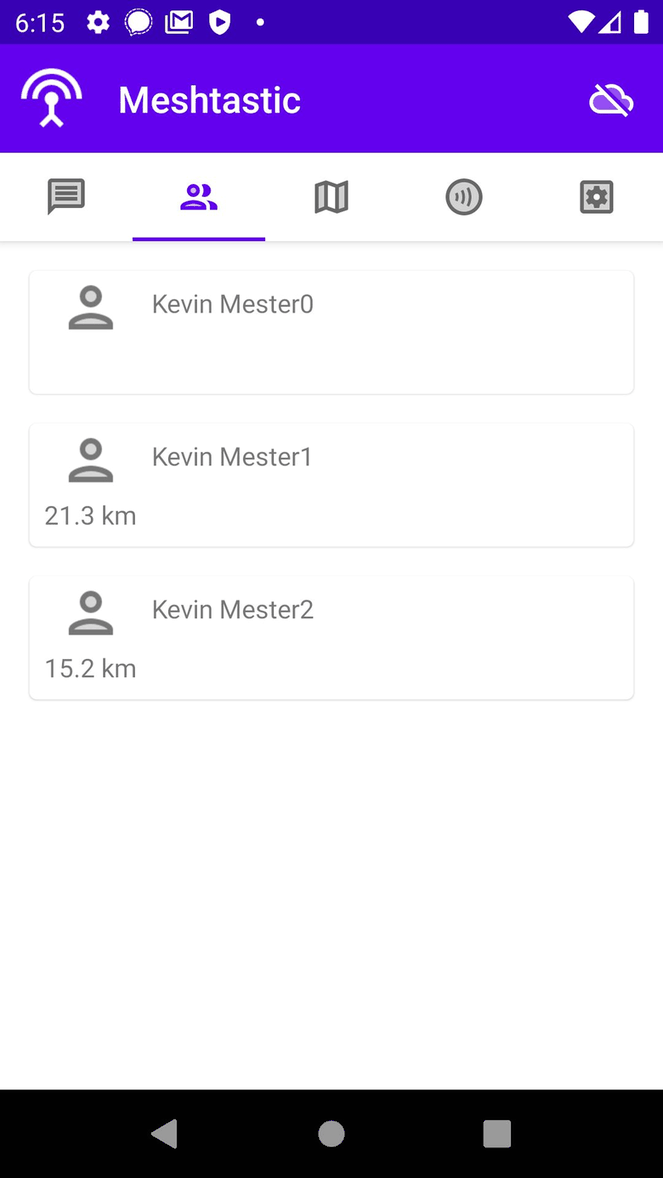Click the 15.2 km distance label
This screenshot has height=1178, width=663.
(90, 668)
